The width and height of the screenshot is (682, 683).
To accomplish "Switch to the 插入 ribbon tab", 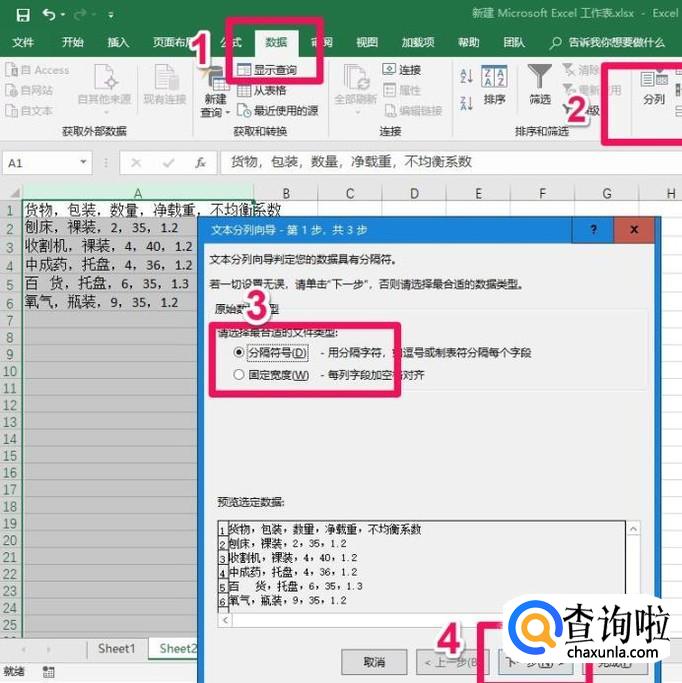I will [118, 42].
